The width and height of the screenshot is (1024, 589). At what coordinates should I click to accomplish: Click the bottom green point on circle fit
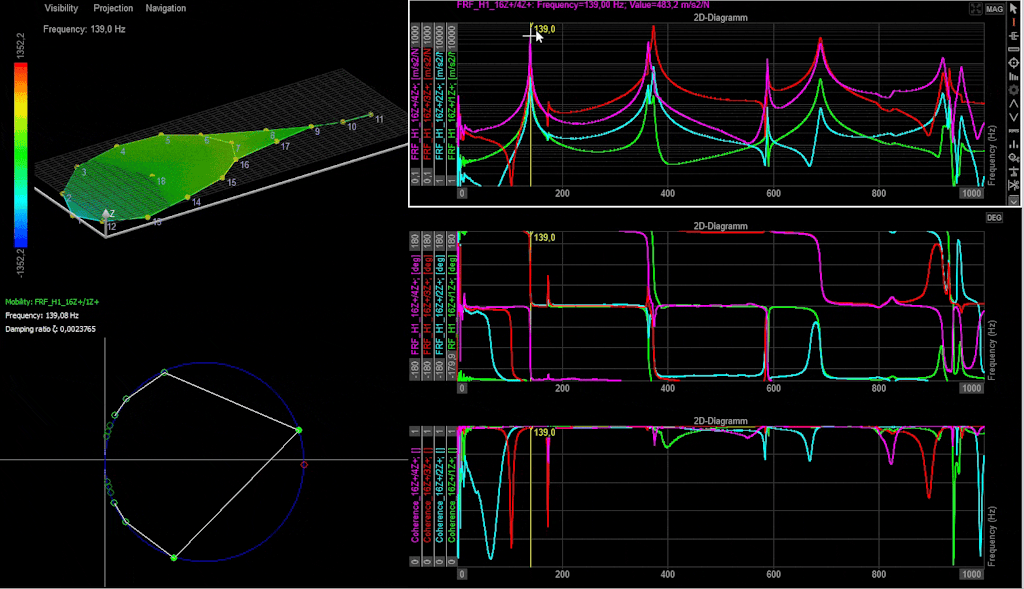point(174,558)
